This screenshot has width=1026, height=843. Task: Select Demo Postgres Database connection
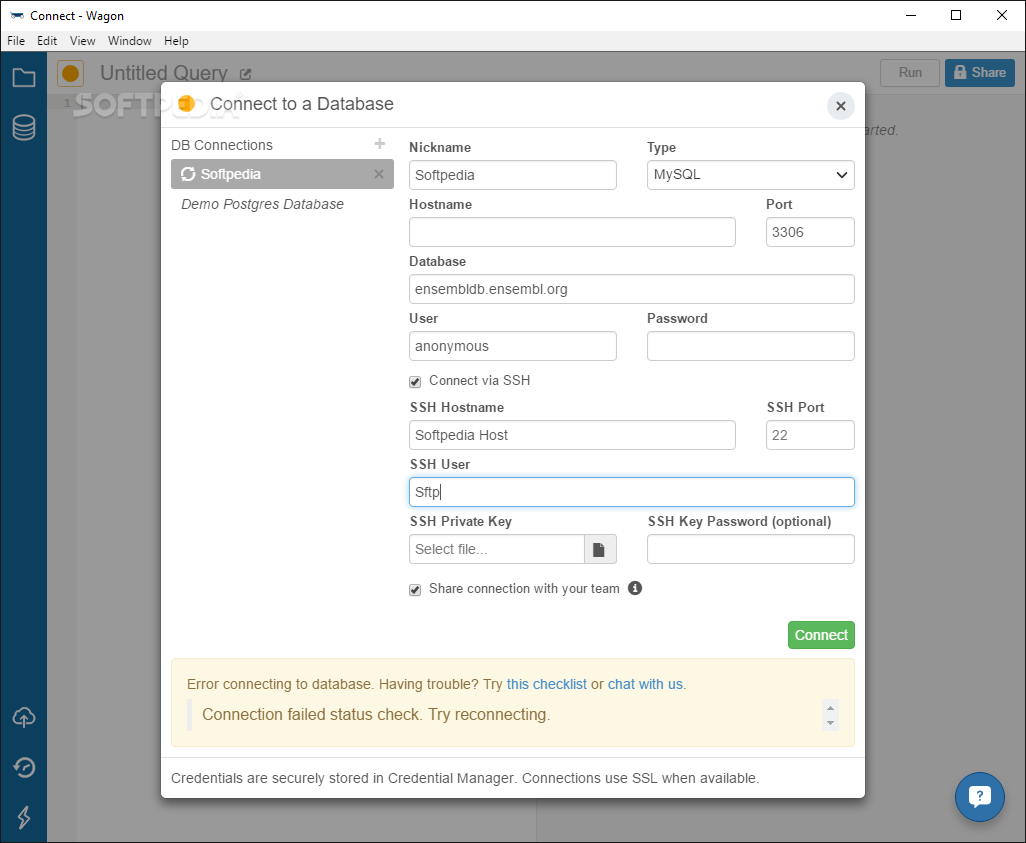coord(262,204)
